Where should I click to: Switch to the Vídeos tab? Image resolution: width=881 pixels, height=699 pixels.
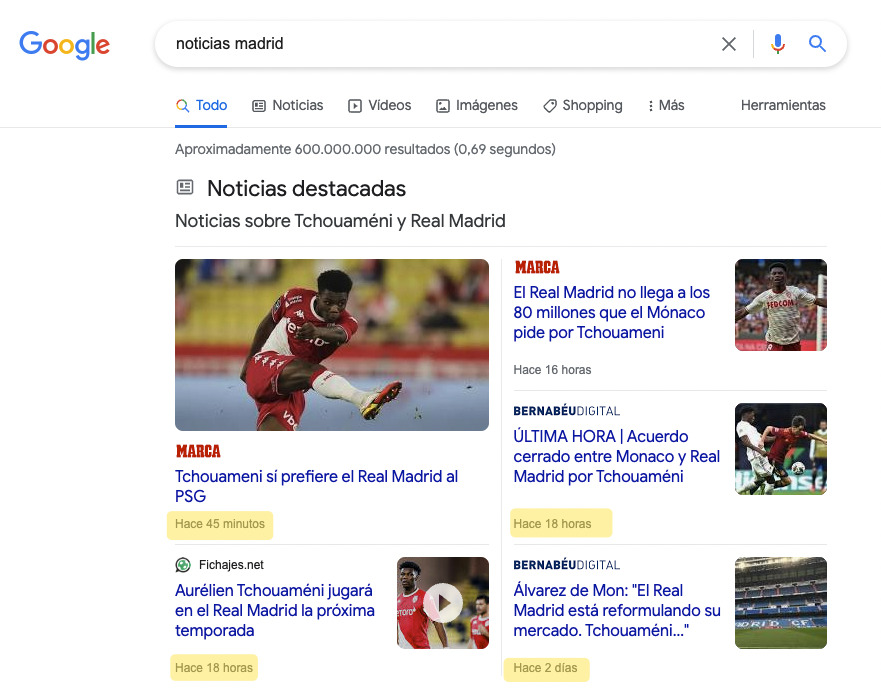tap(380, 105)
